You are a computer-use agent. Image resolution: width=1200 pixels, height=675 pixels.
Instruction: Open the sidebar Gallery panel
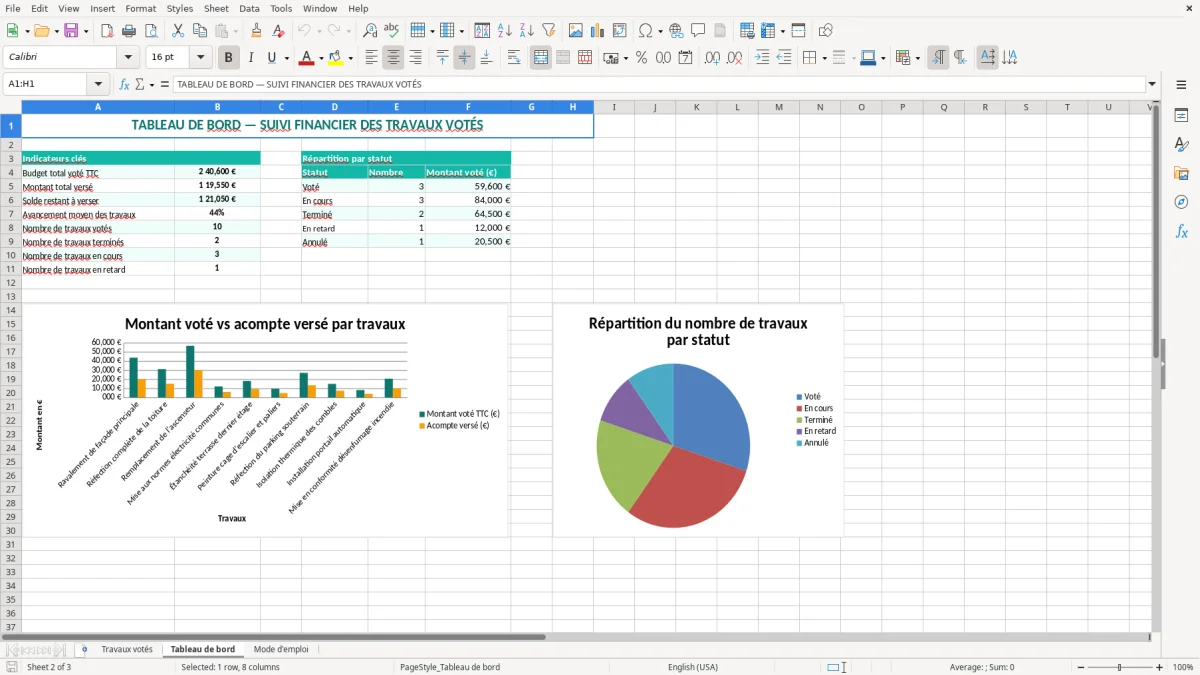pos(1181,173)
